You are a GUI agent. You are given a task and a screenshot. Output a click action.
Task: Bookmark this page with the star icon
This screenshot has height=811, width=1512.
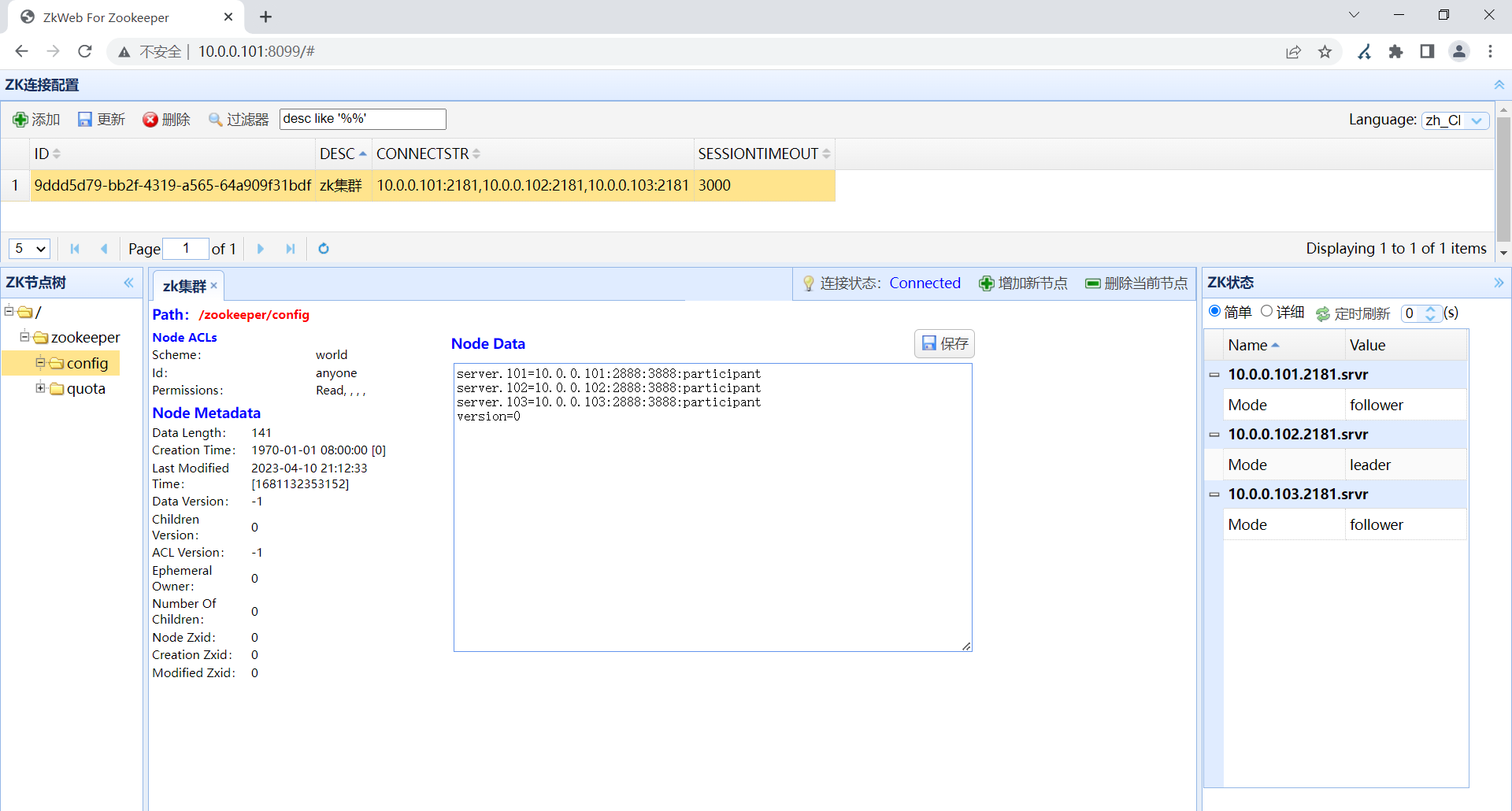[1325, 52]
